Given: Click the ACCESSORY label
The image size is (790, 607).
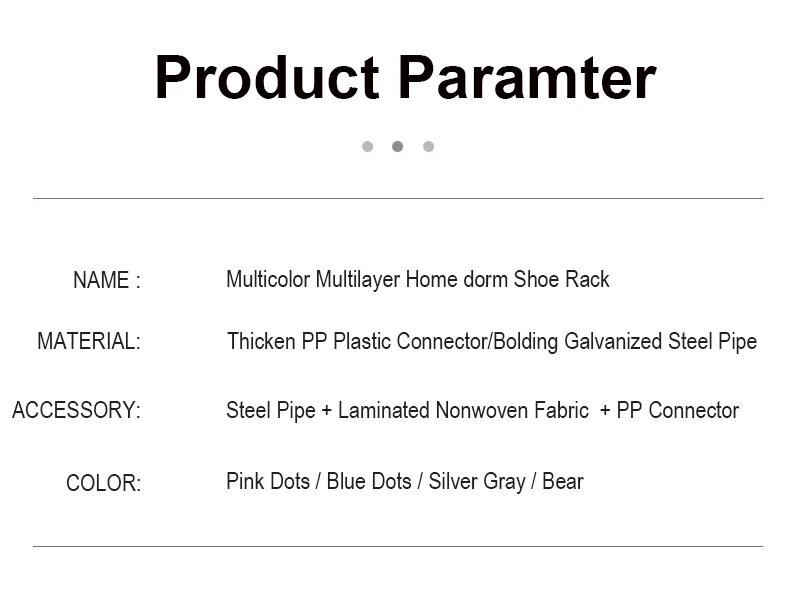Looking at the screenshot, I should (x=76, y=410).
